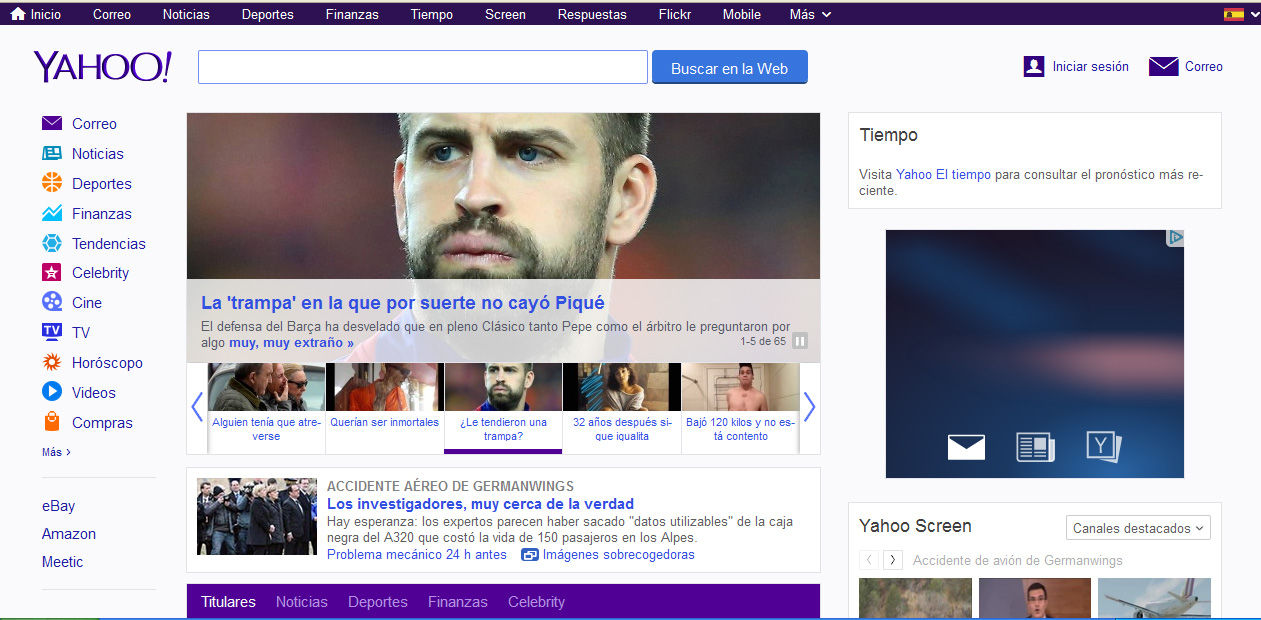Open Los investigadores, muy cerca de la verdad

[480, 504]
